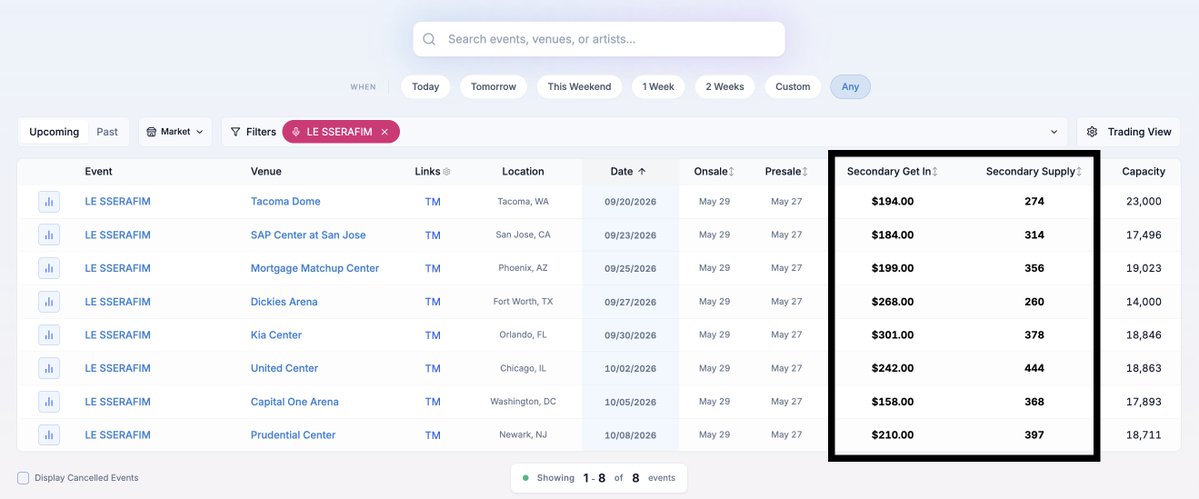The image size is (1199, 499).
Task: Click the $301.00 get-in price
Action: click(892, 335)
